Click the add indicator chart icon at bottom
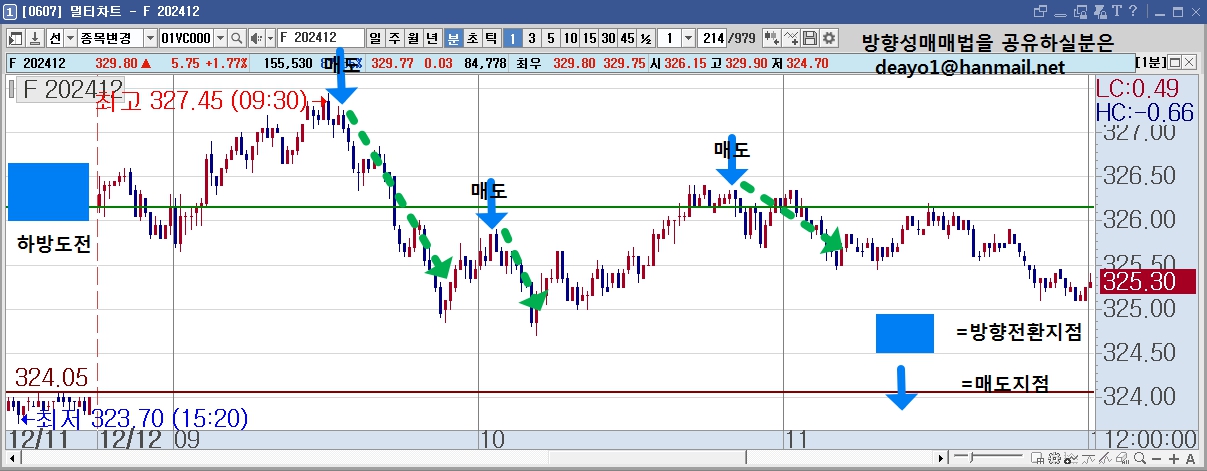 click(x=1071, y=459)
